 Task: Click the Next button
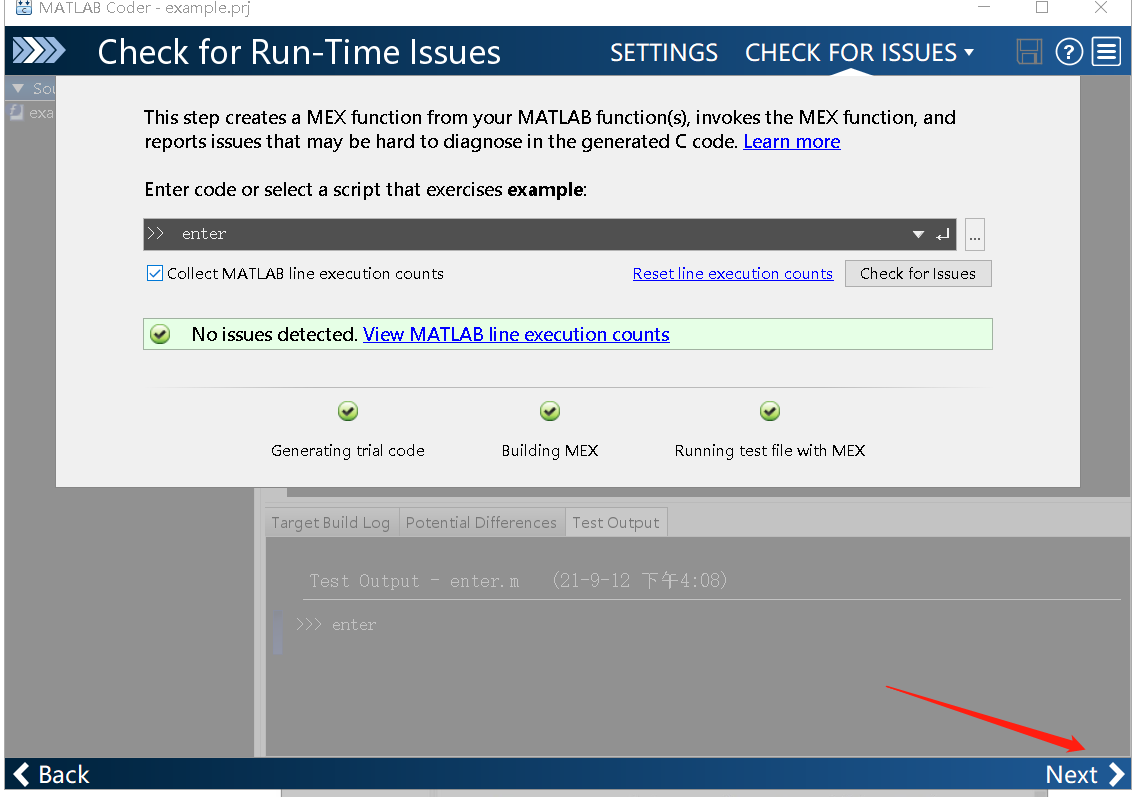pyautogui.click(x=1085, y=774)
